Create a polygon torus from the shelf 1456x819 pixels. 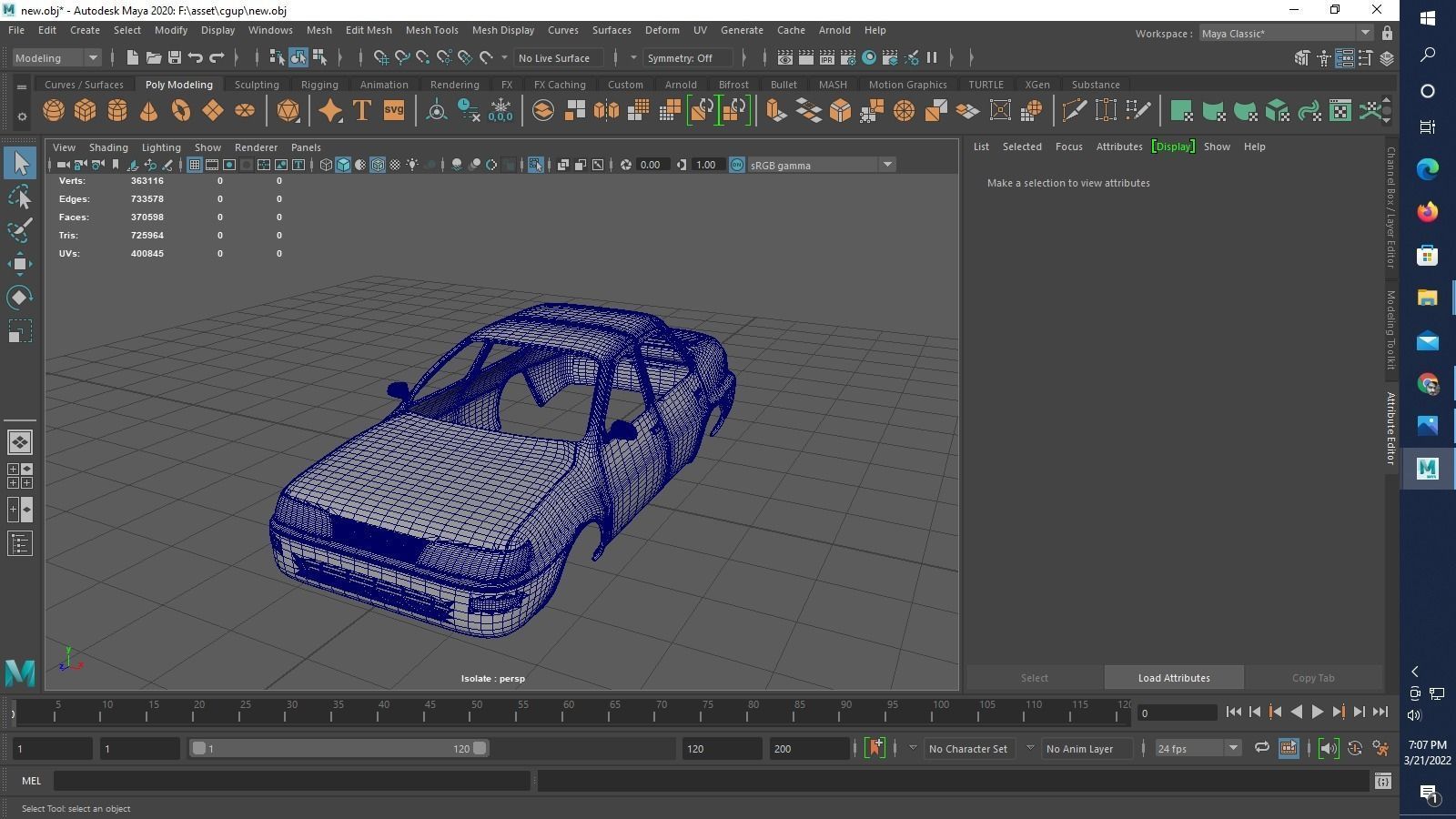tap(181, 111)
